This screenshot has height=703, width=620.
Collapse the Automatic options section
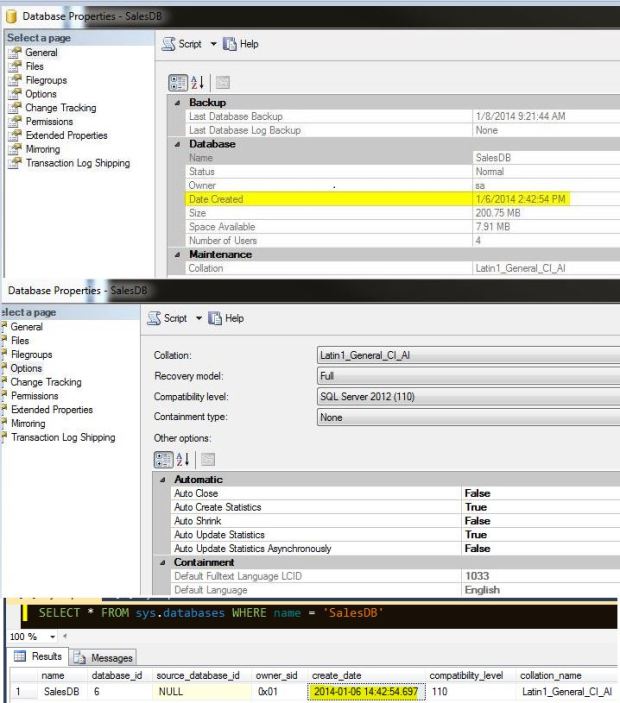[162, 480]
